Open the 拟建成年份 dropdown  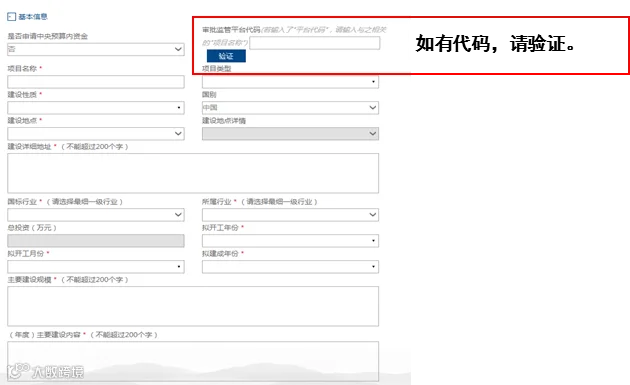pos(290,267)
